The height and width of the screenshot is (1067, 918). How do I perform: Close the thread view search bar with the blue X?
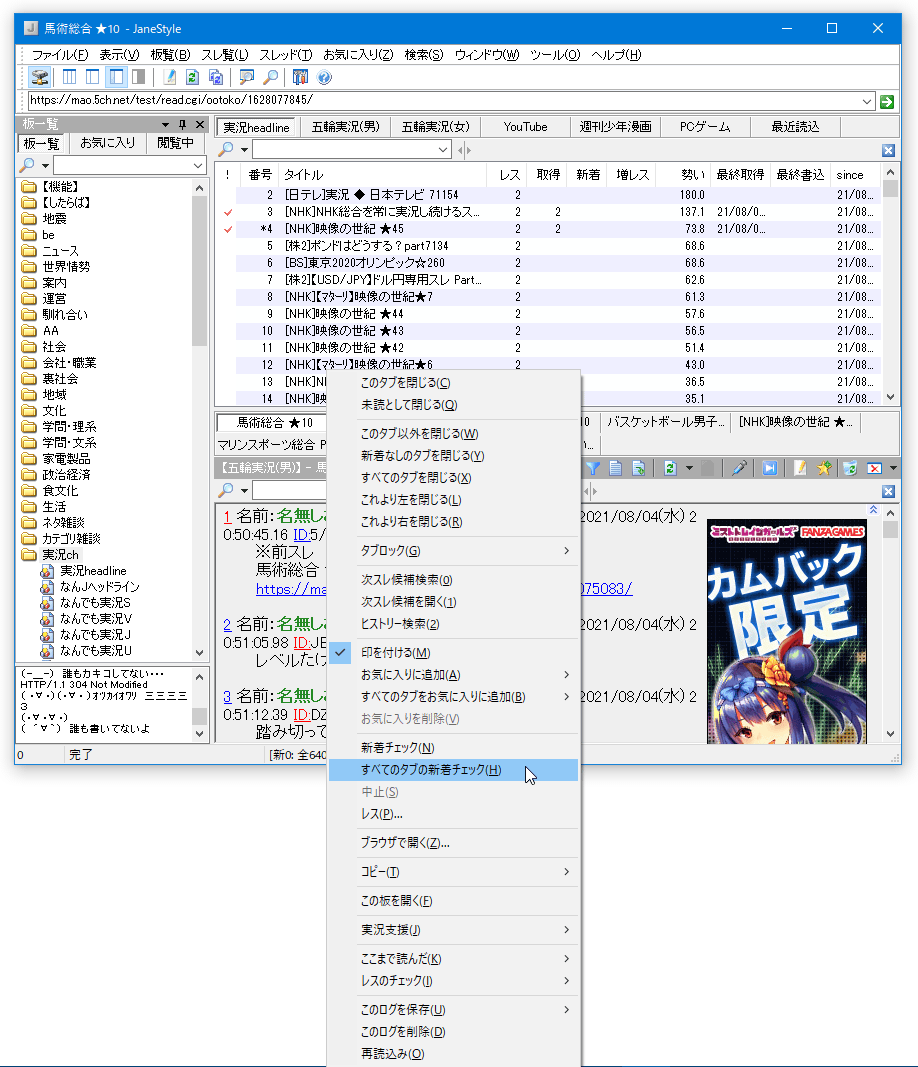(888, 491)
